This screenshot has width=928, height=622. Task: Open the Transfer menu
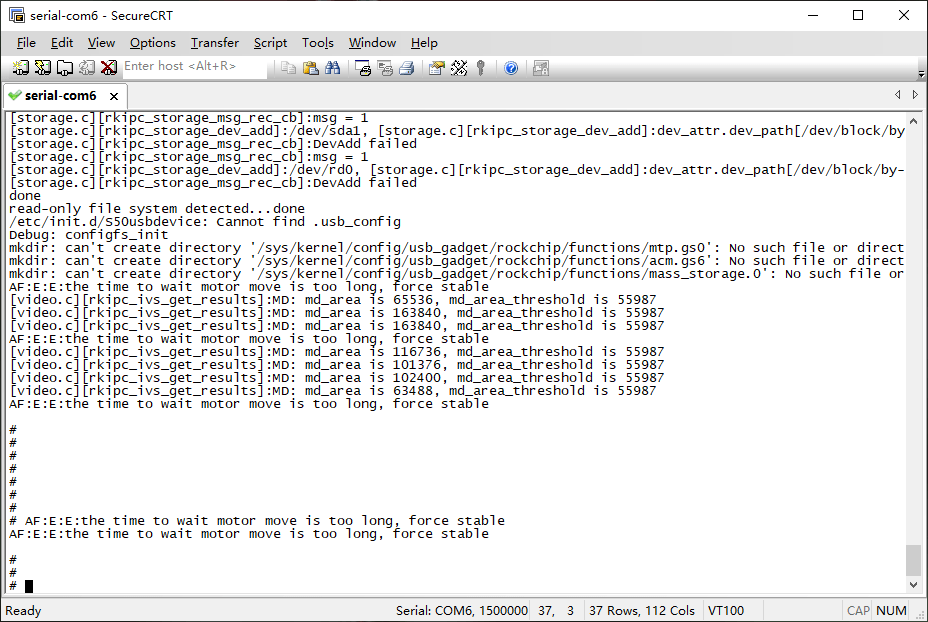coord(215,43)
